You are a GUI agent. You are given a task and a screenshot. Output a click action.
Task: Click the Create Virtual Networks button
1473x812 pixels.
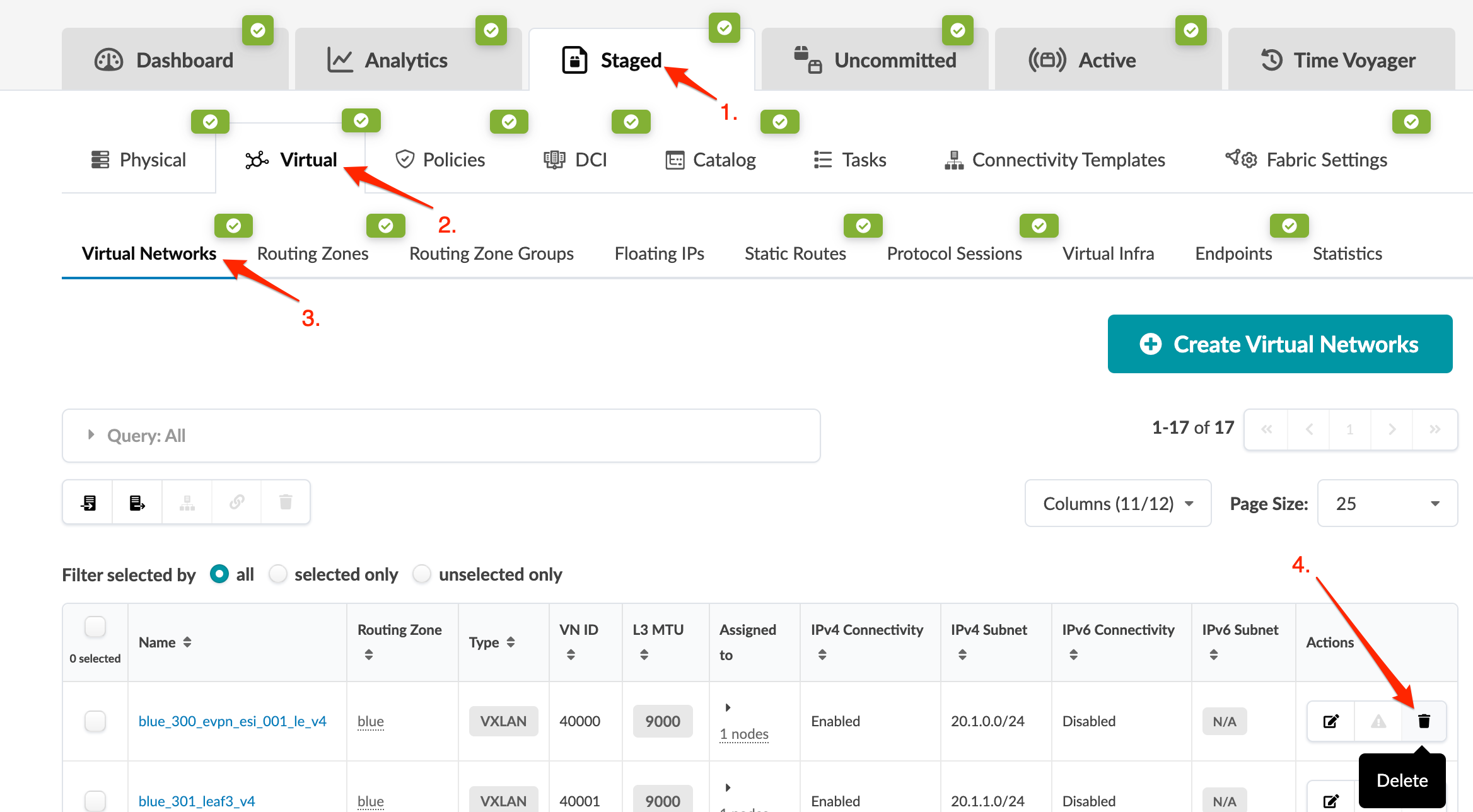pyautogui.click(x=1279, y=344)
